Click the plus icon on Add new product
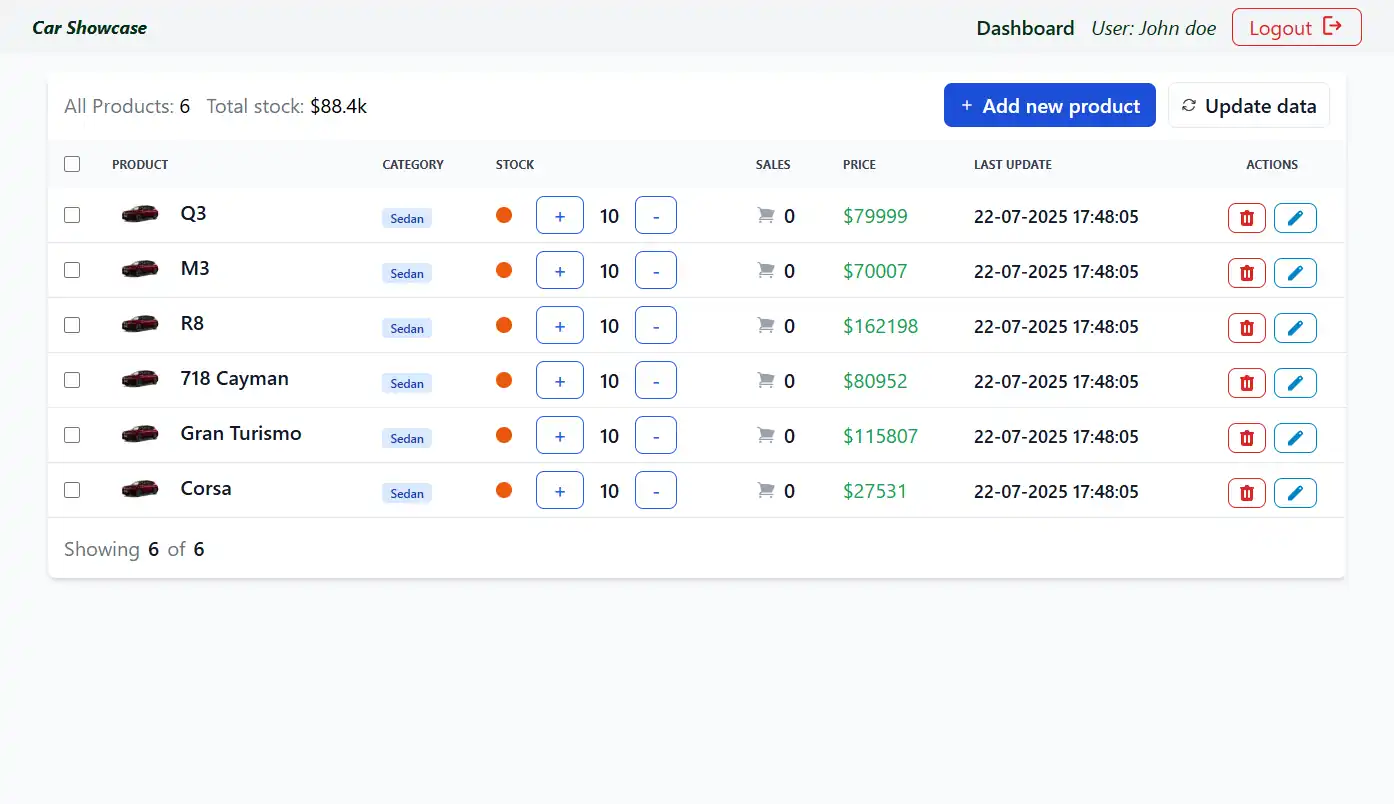The image size is (1394, 804). tap(966, 104)
